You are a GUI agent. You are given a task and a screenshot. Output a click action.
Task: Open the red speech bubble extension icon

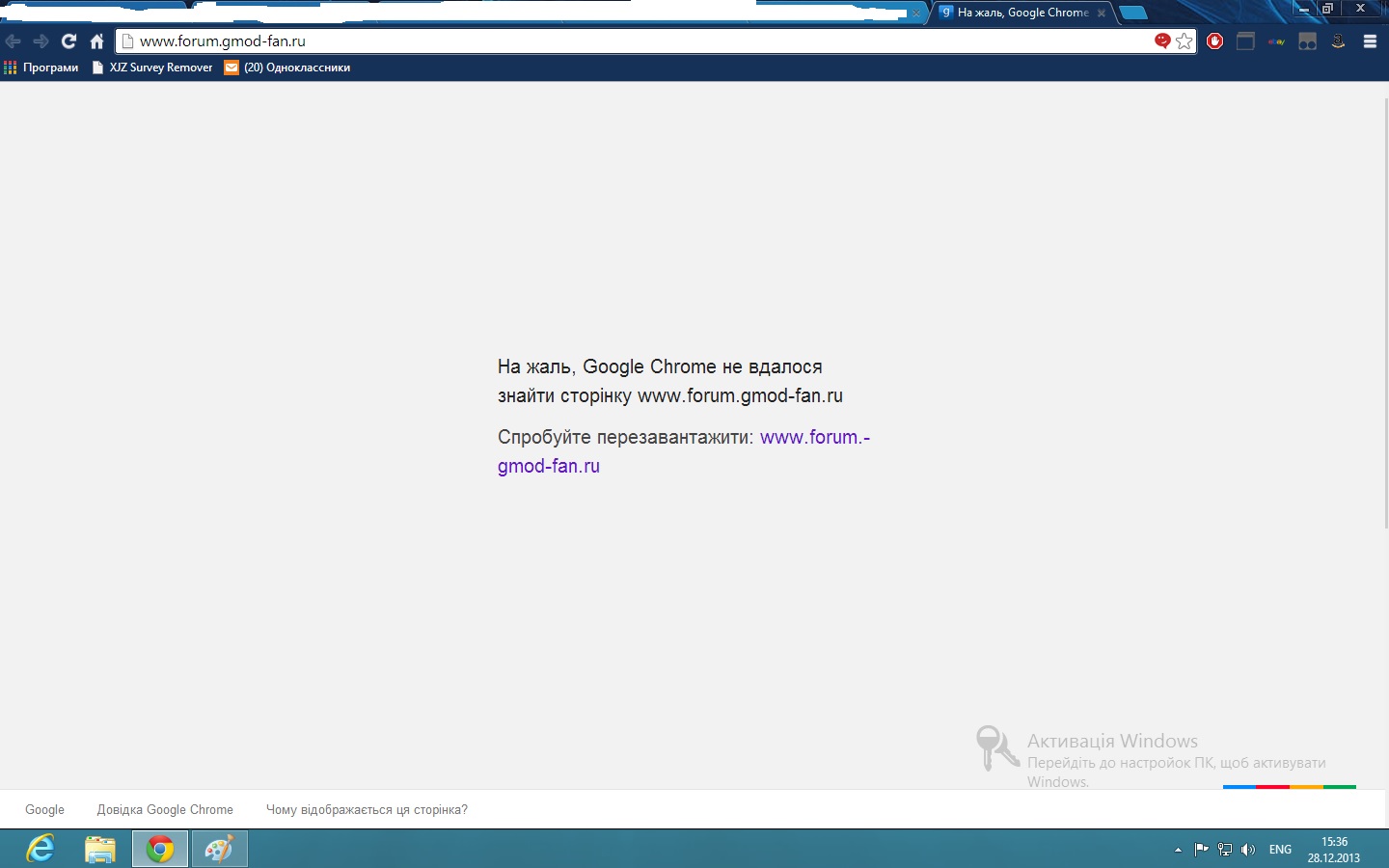(1162, 41)
